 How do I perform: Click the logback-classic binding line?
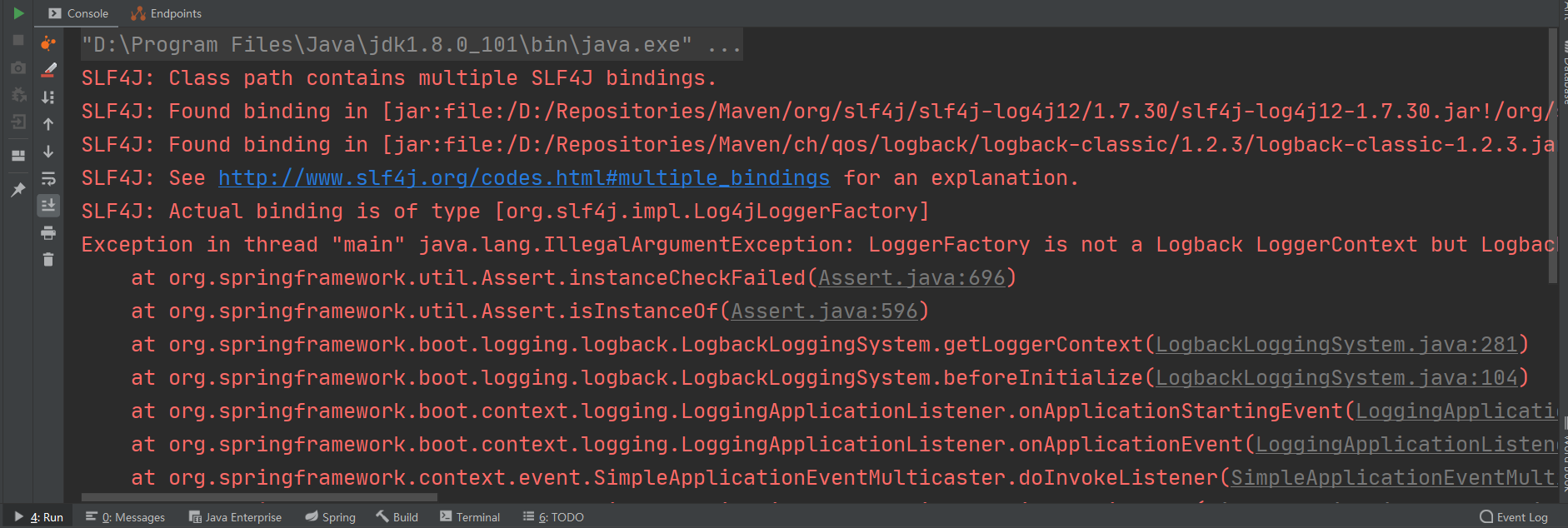pos(818,145)
